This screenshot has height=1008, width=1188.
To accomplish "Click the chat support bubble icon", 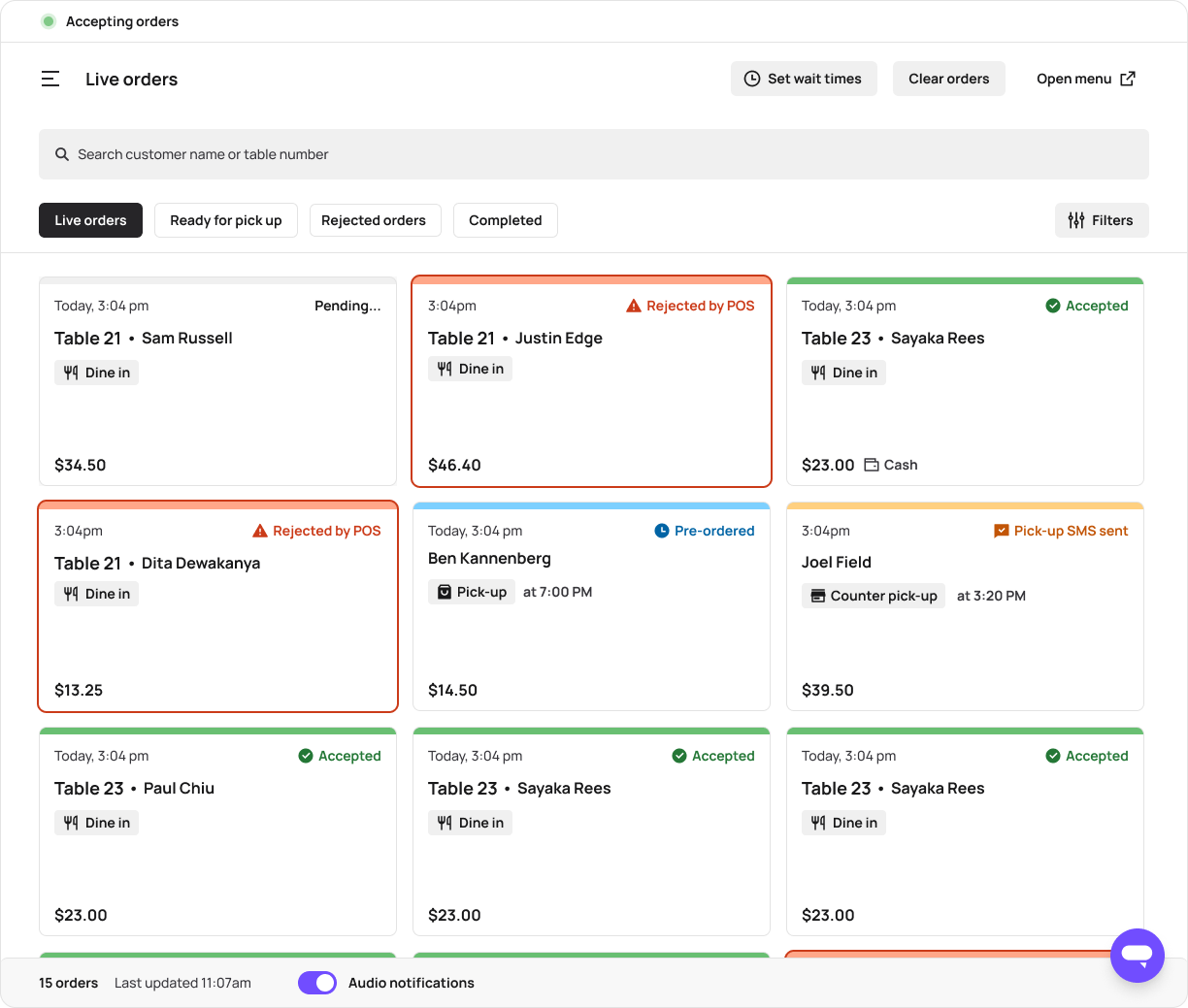I will coord(1137,956).
